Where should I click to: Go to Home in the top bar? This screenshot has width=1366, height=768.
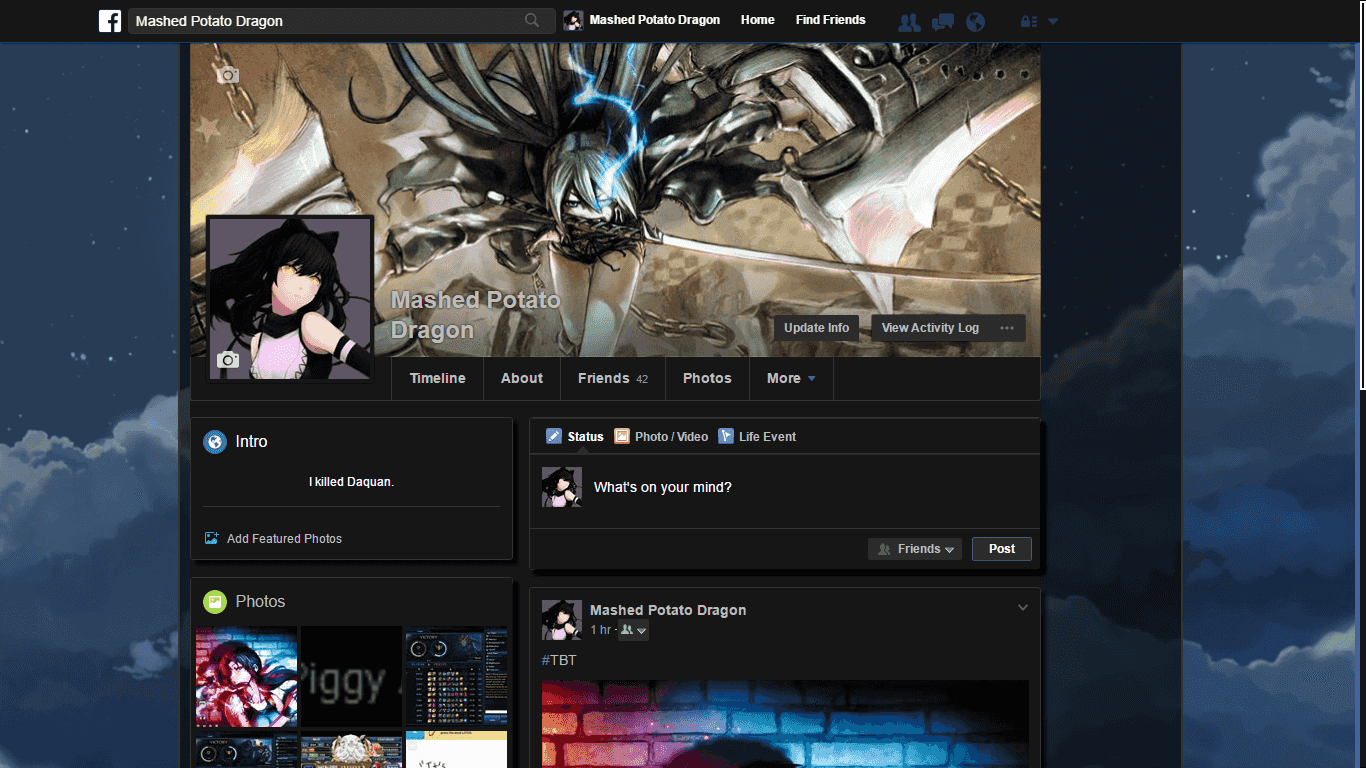(x=758, y=20)
